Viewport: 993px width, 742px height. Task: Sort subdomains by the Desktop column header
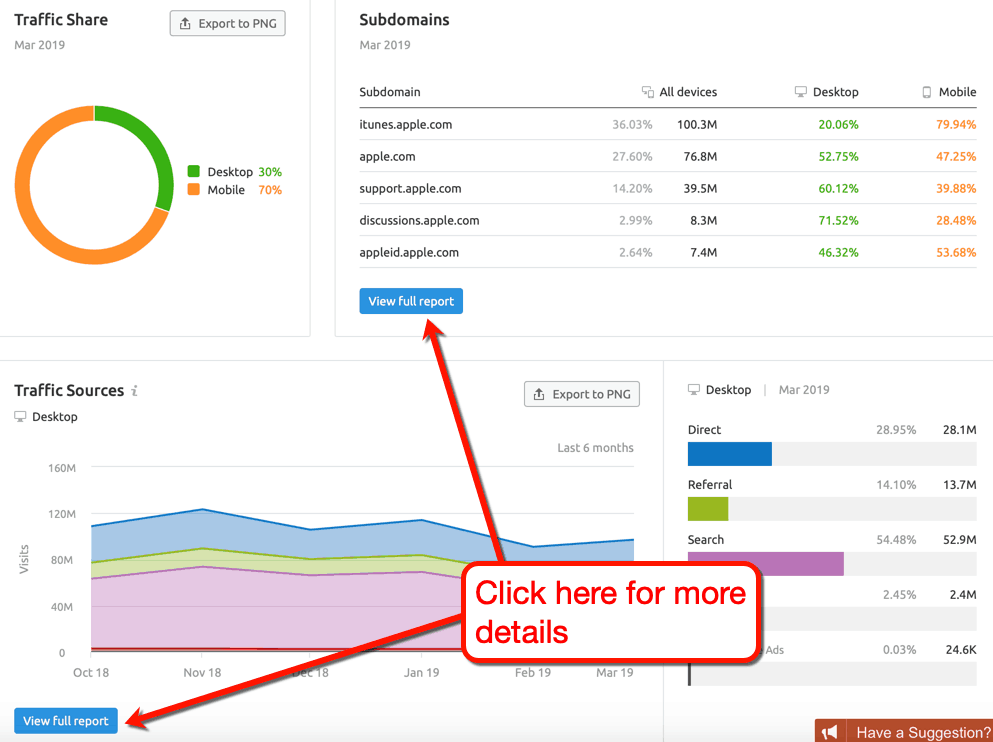click(835, 91)
